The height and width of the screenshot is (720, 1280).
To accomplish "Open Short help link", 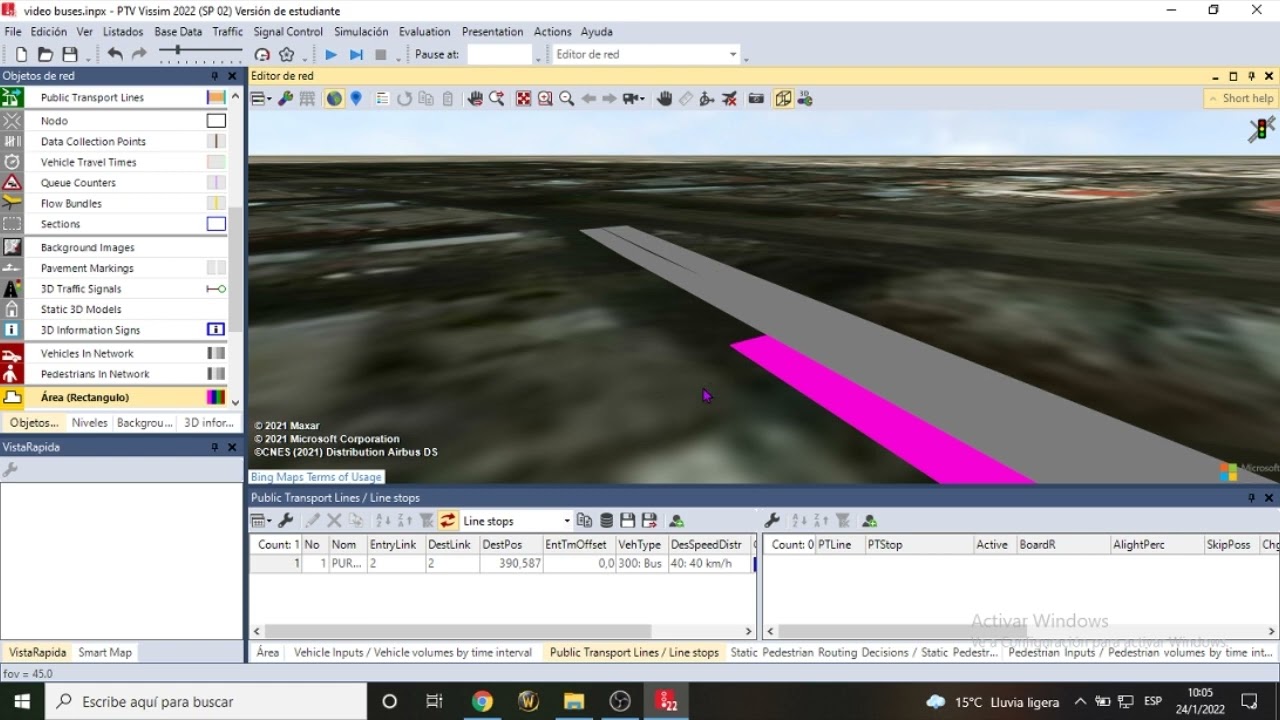I will pos(1240,98).
